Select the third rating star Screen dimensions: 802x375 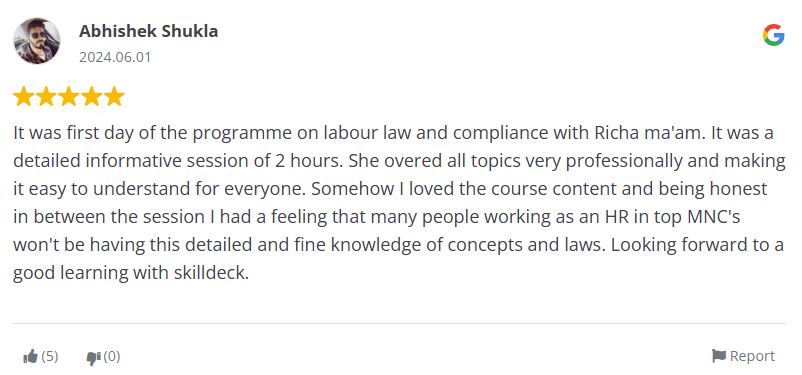(68, 96)
